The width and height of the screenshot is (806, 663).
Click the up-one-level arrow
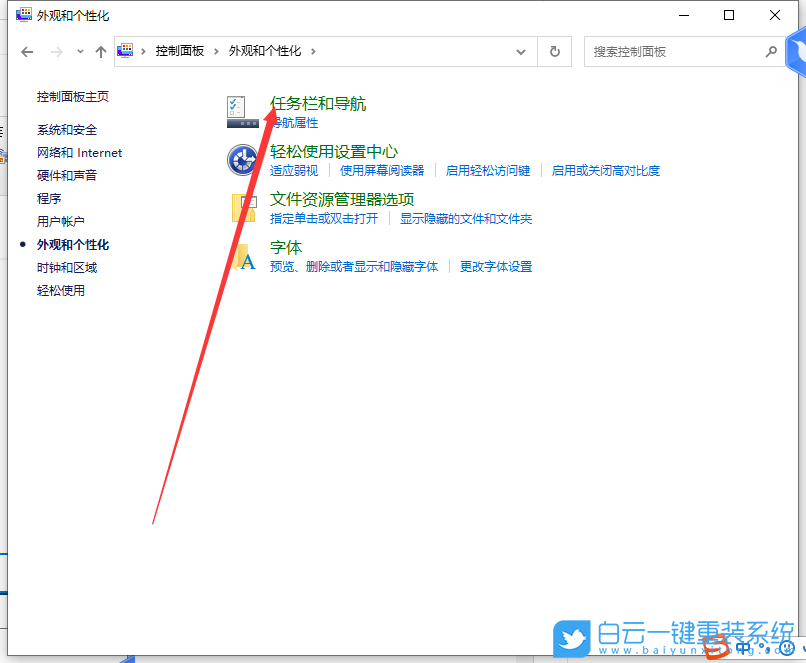point(100,51)
